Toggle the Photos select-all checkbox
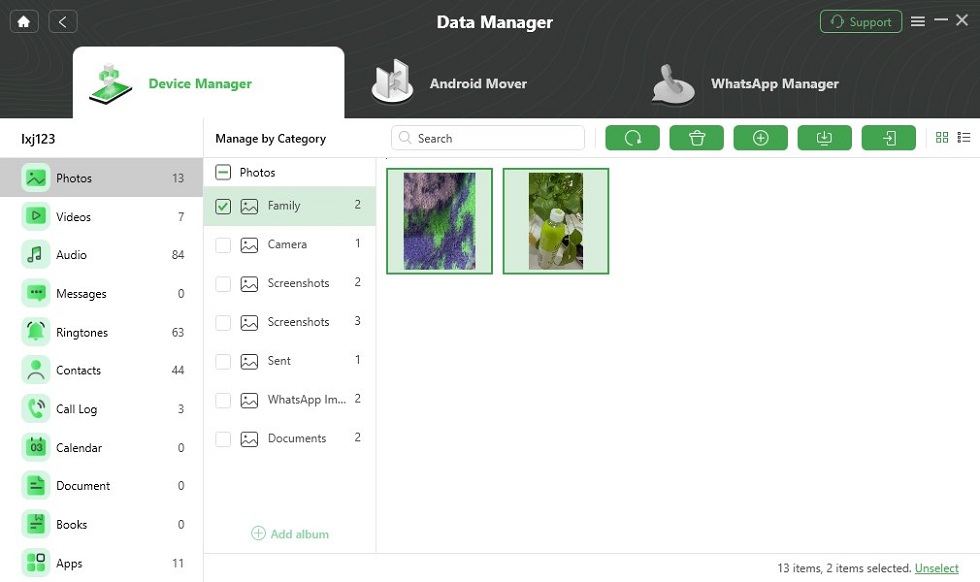Screen dimensions: 980x582 [223, 173]
